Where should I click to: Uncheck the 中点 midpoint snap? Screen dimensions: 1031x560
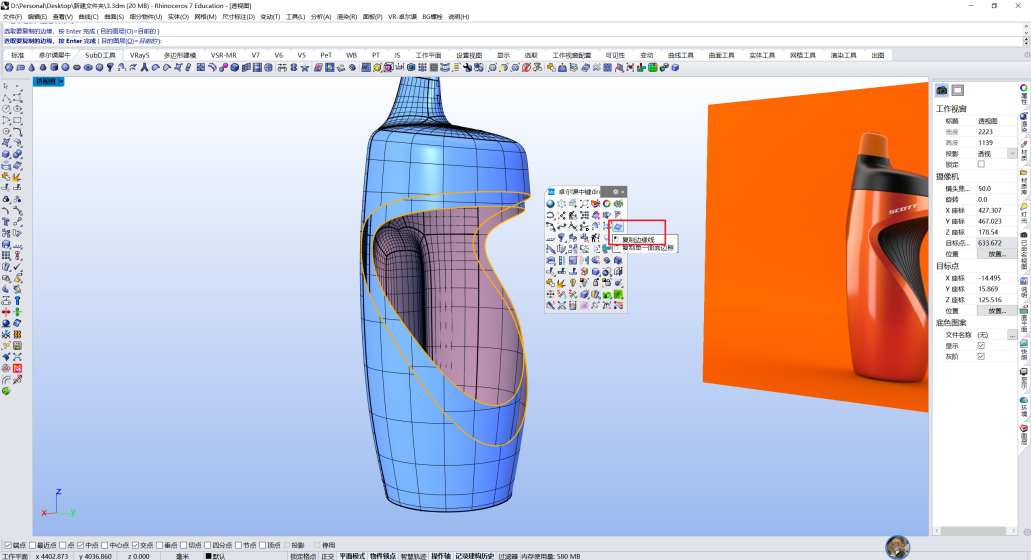(x=80, y=545)
